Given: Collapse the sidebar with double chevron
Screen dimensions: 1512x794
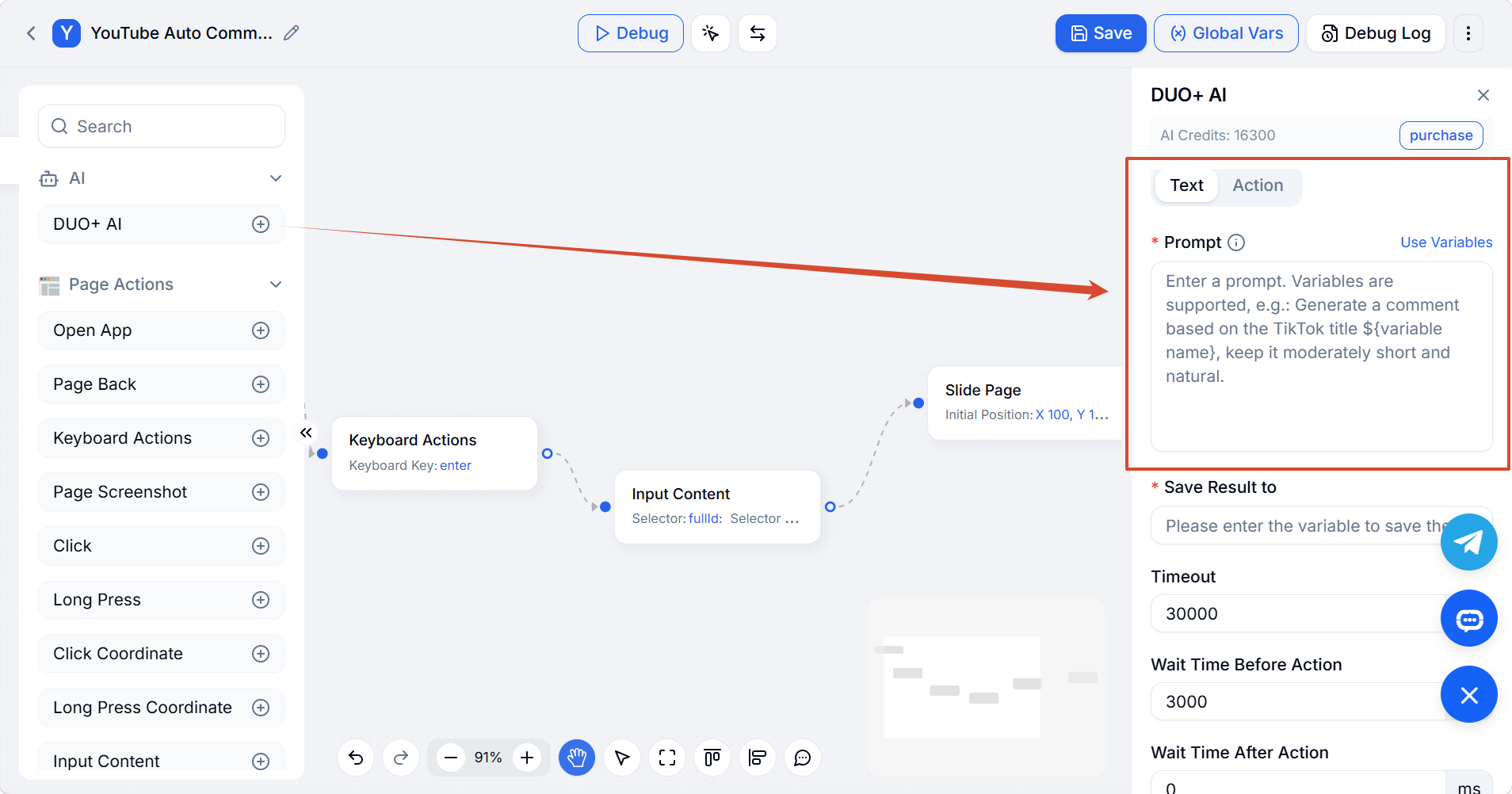Looking at the screenshot, I should [x=306, y=433].
